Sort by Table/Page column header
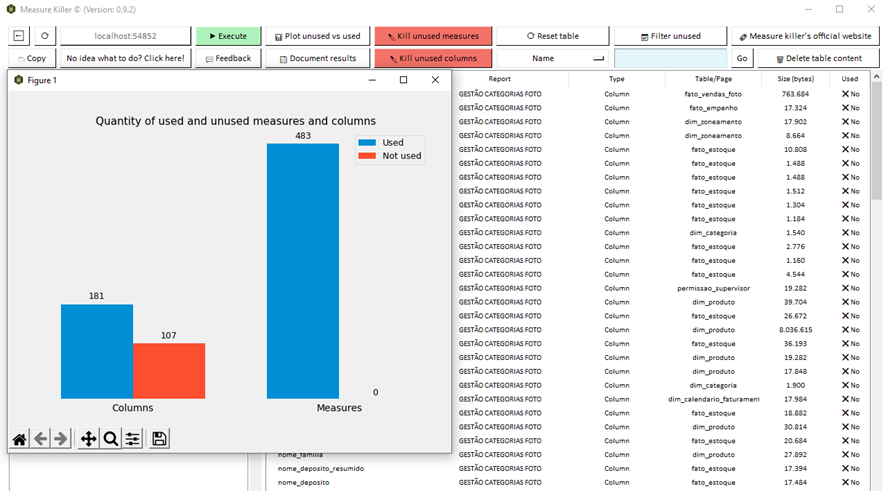The height and width of the screenshot is (491, 886). click(x=713, y=79)
